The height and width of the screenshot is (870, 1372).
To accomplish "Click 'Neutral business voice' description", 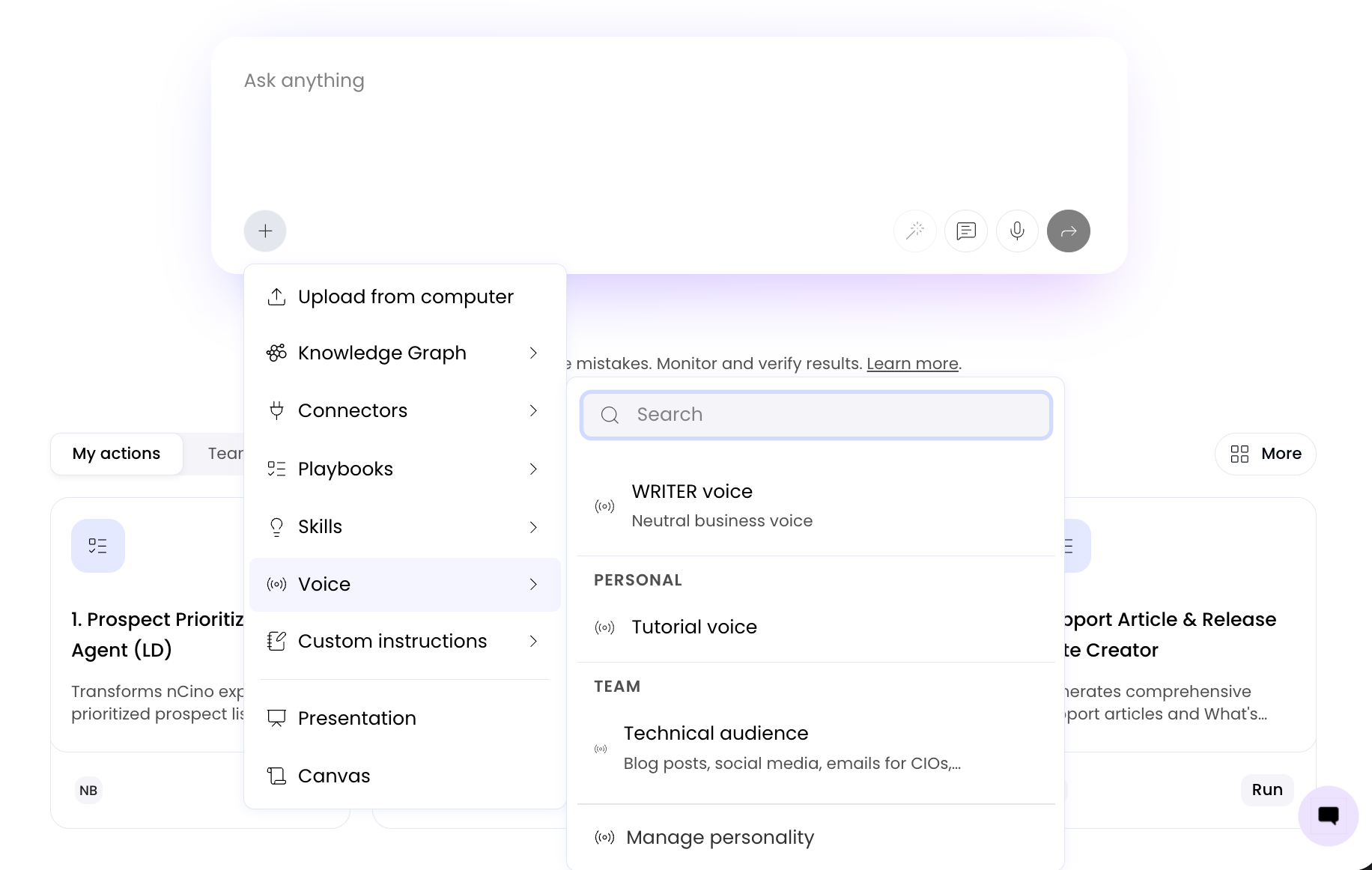I will click(722, 521).
